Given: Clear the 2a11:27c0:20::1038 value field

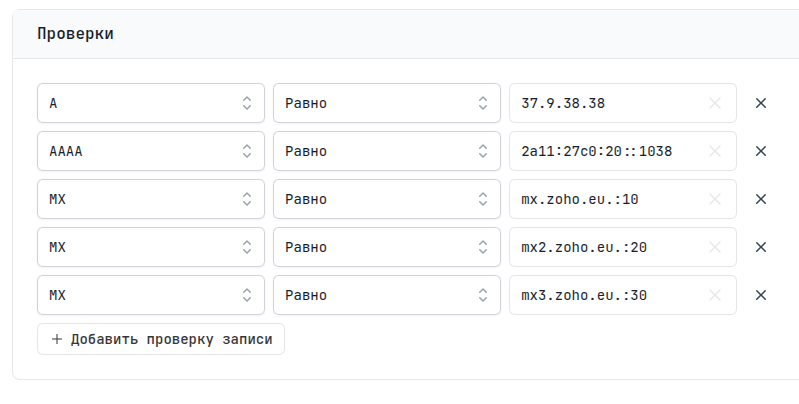Looking at the screenshot, I should pos(714,151).
